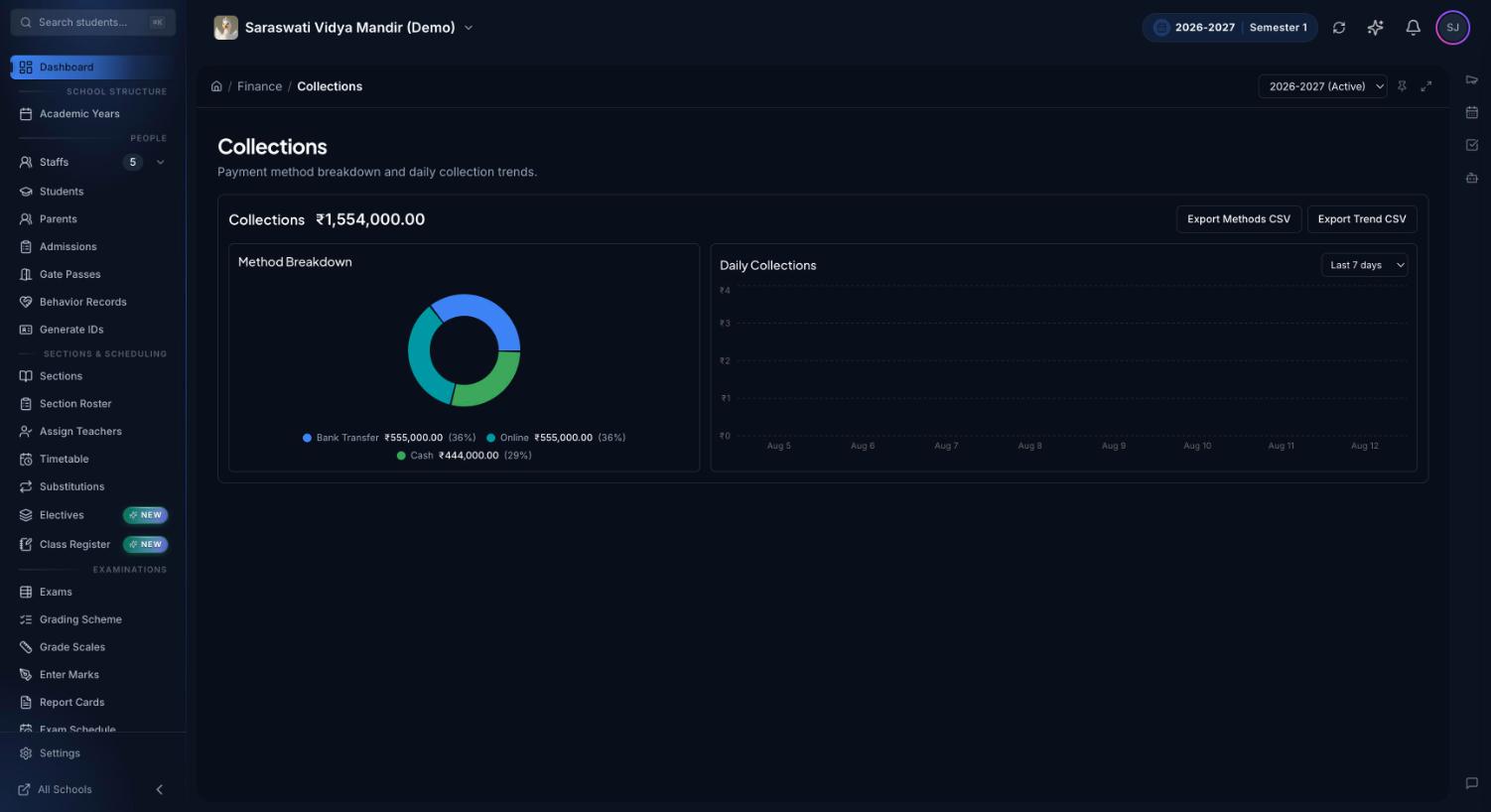Collapse the sidebar with the chevron arrow
This screenshot has width=1491, height=812.
click(x=160, y=789)
